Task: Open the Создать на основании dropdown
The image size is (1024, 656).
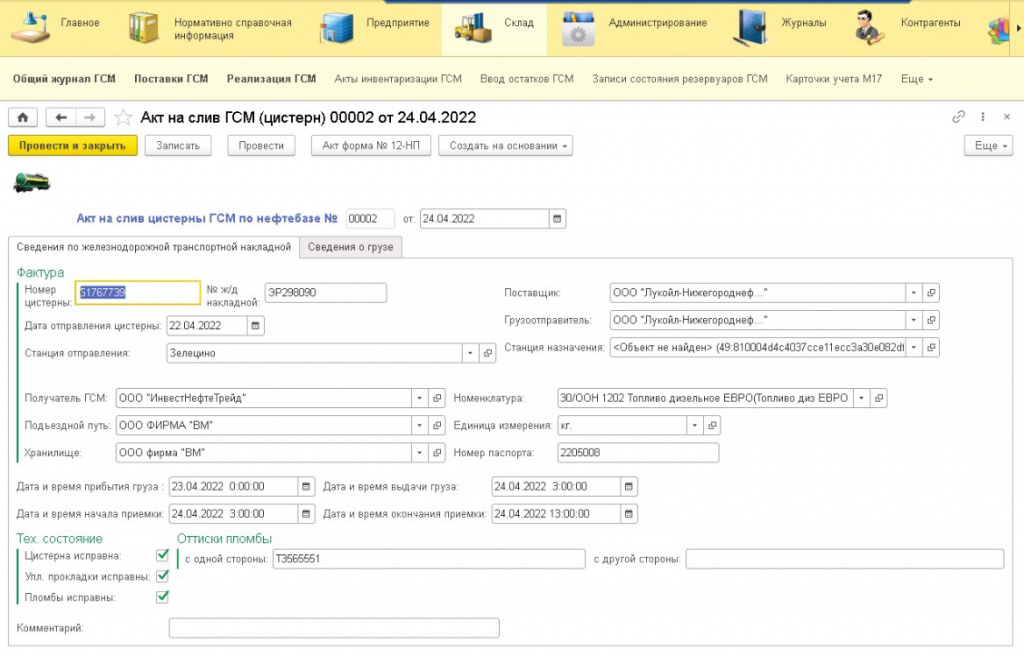Action: tap(505, 146)
